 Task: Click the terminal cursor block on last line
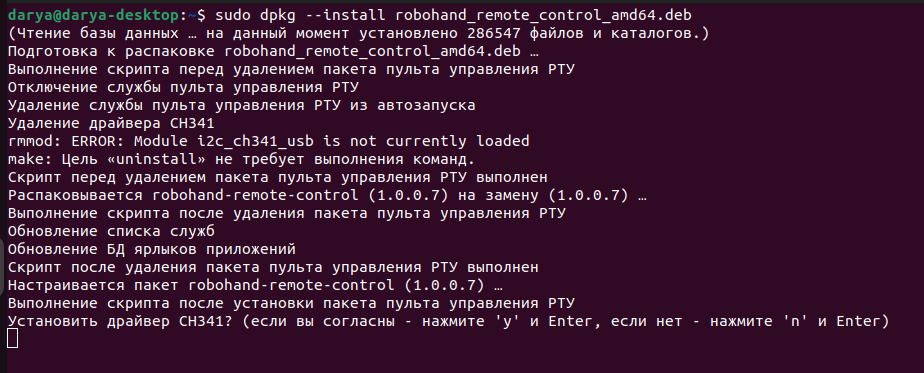[13, 338]
